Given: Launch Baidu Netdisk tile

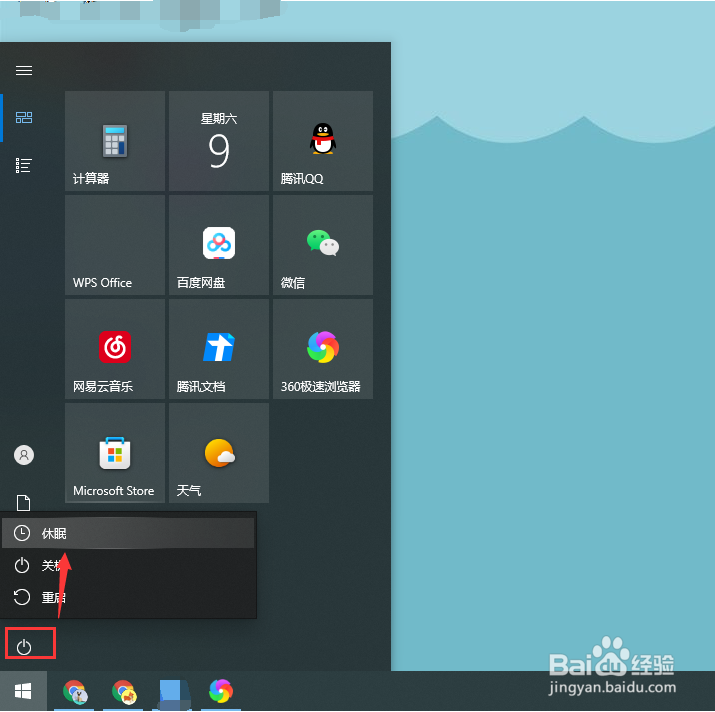Looking at the screenshot, I should (x=219, y=245).
